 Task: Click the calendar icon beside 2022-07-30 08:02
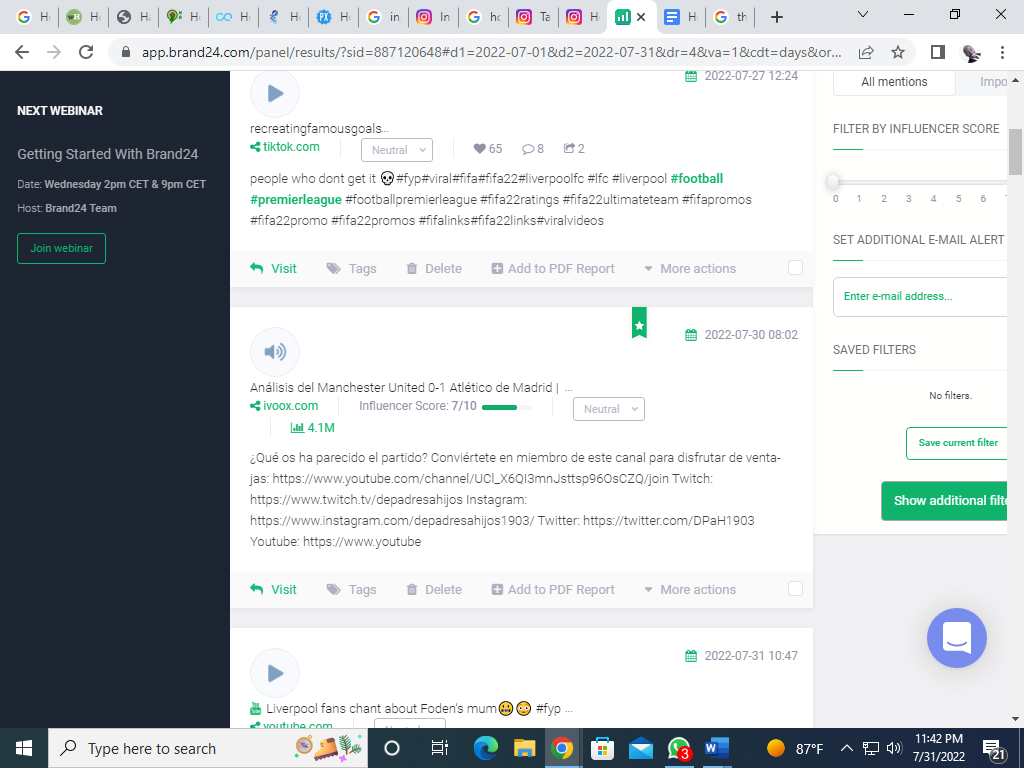pyautogui.click(x=691, y=335)
